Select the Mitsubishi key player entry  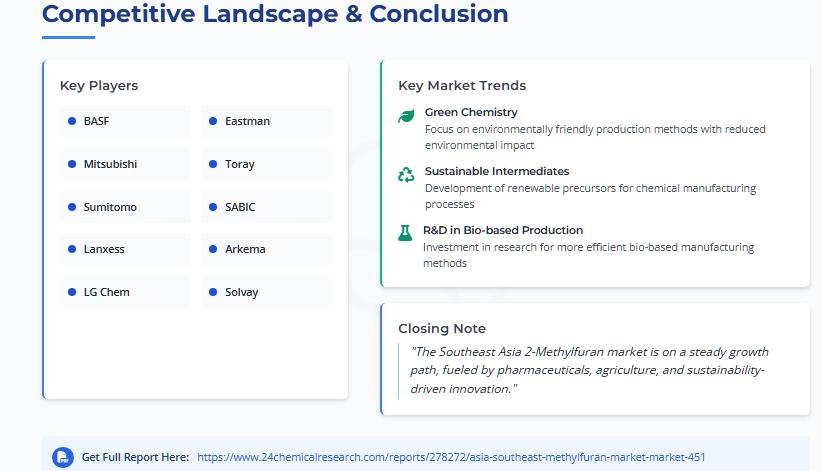(125, 164)
